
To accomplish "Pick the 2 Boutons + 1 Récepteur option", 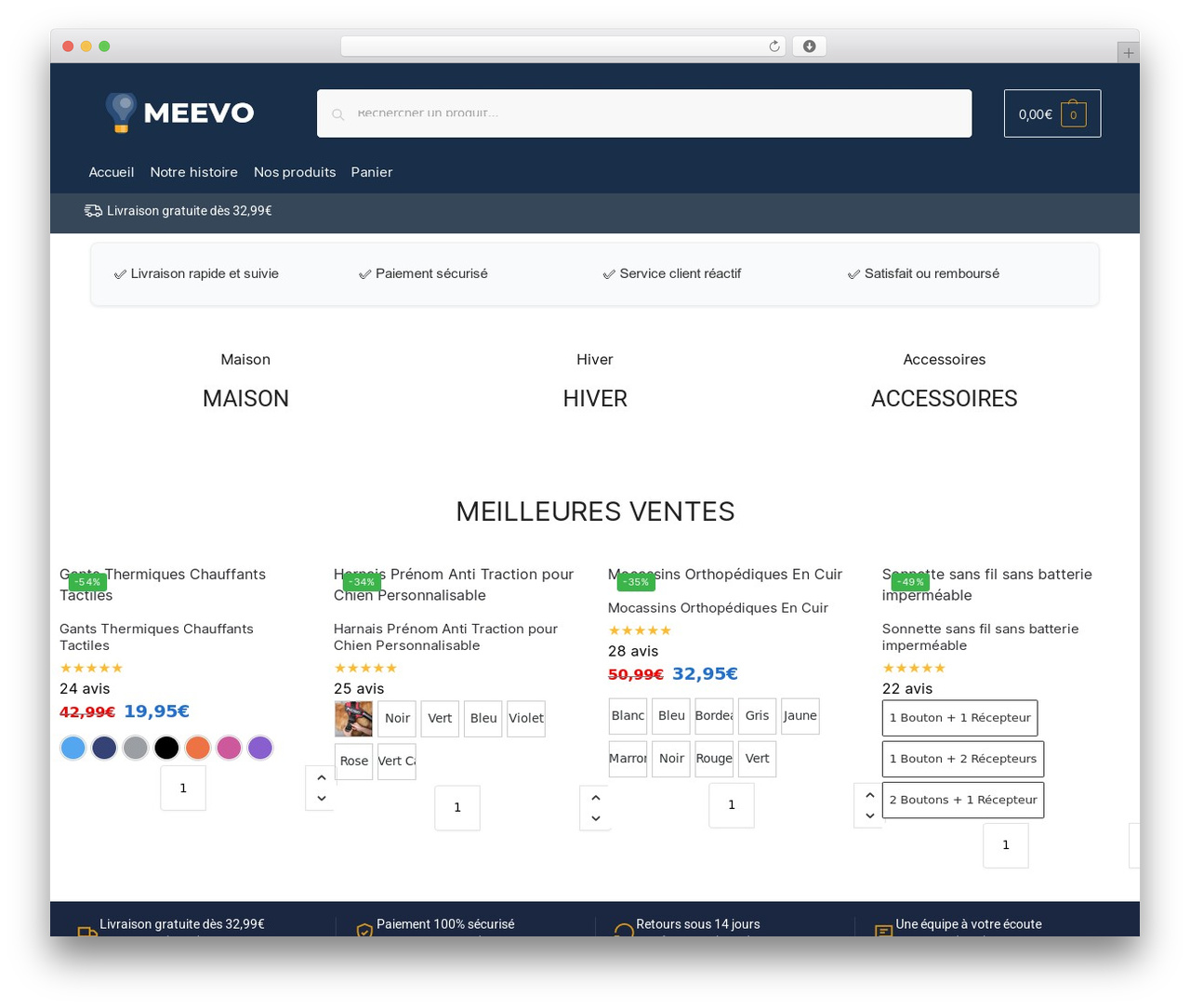I will point(963,800).
